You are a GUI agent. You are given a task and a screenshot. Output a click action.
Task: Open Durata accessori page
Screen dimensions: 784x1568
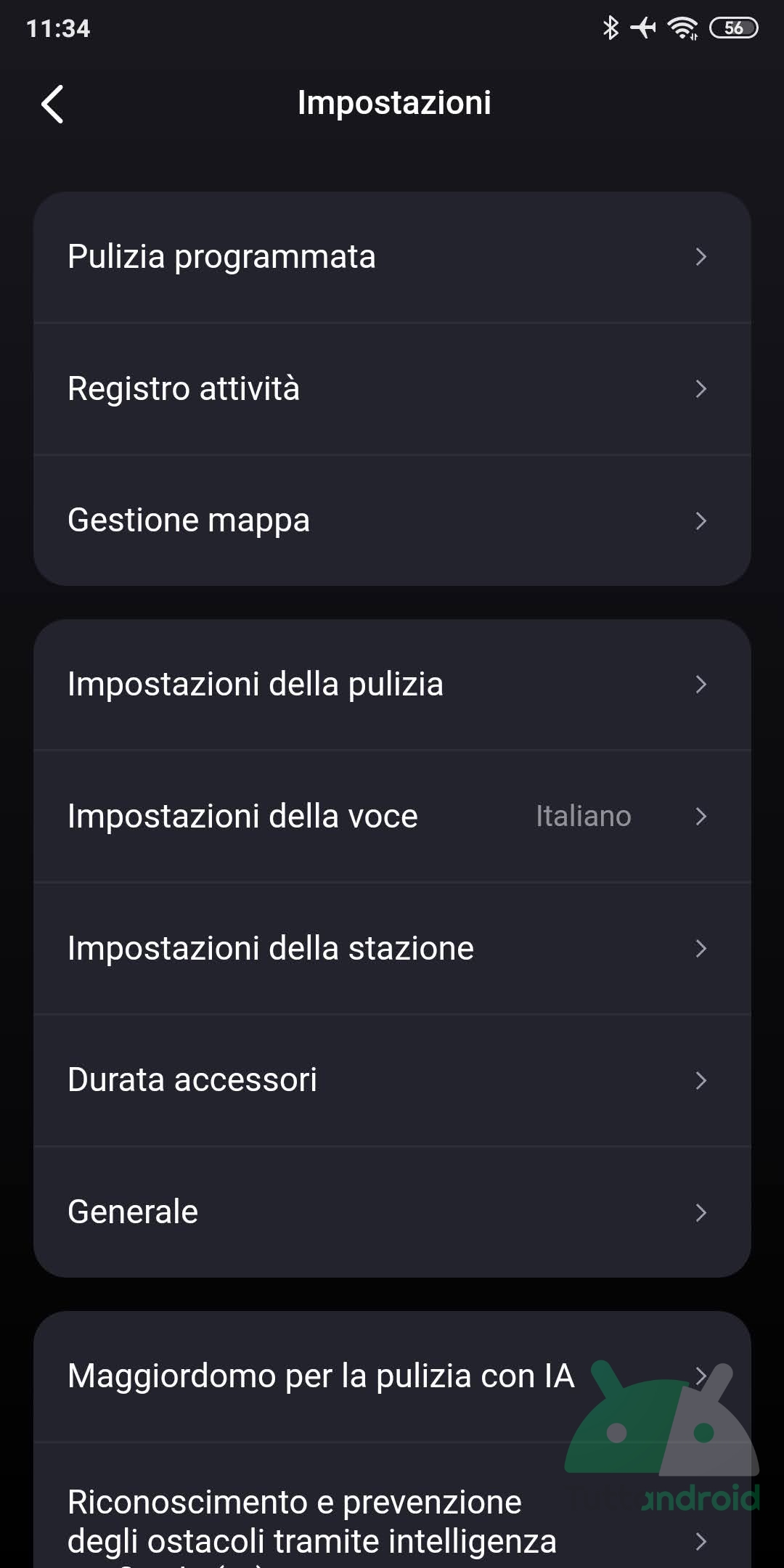[192, 1080]
